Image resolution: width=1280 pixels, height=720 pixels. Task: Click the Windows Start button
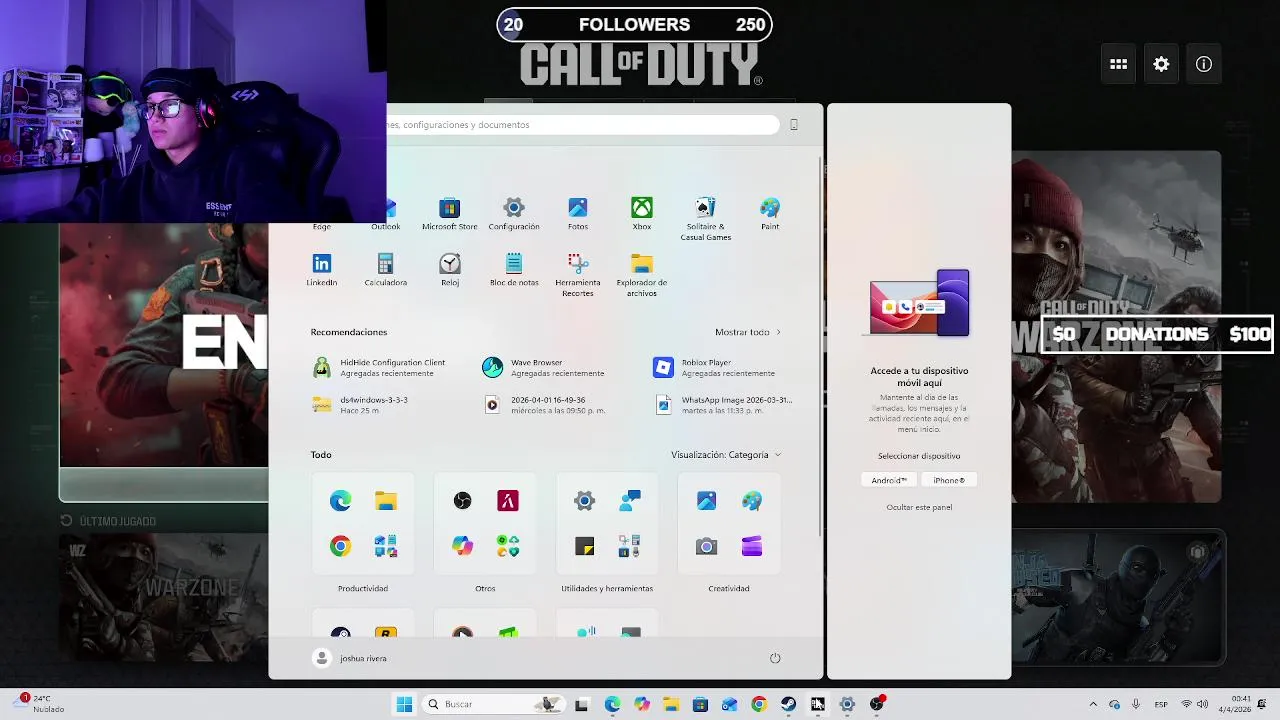tap(404, 704)
